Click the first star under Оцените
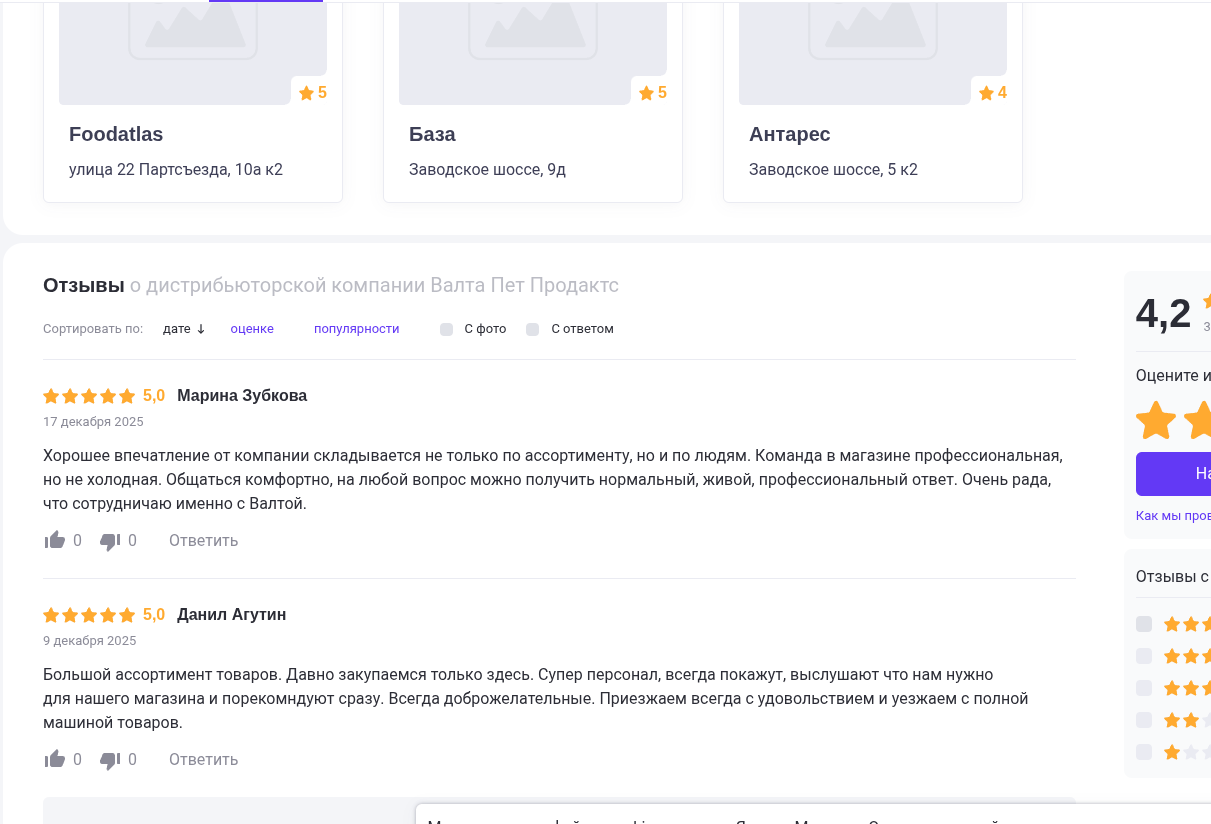Screen dimensions: 1211x824 point(1156,420)
